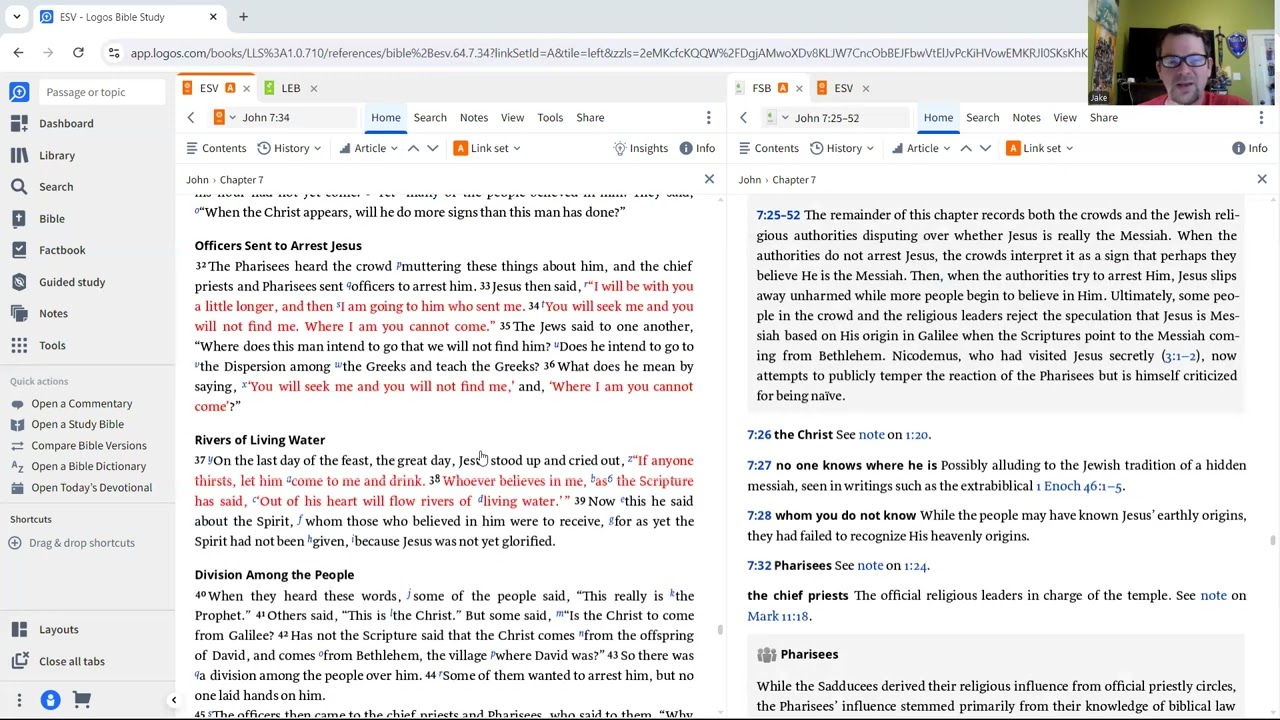This screenshot has width=1280, height=720.
Task: Click 'Compare Bible Versions' quick action
Action: [78, 445]
